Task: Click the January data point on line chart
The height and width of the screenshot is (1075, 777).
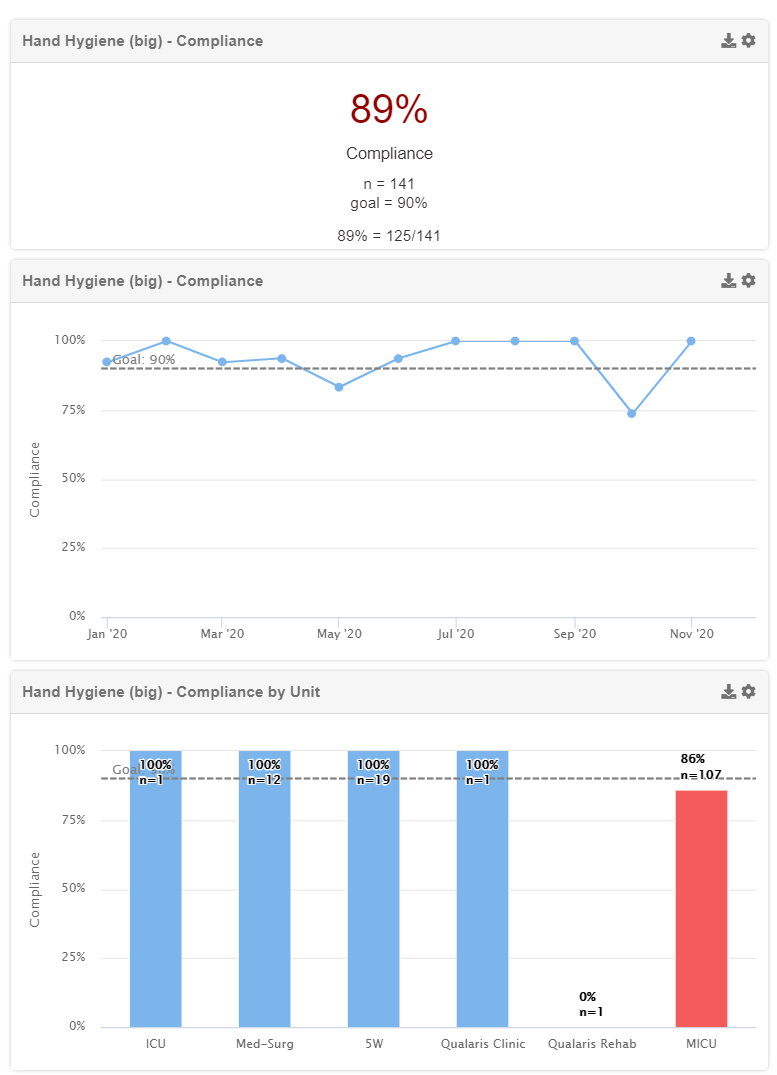Action: click(x=107, y=362)
